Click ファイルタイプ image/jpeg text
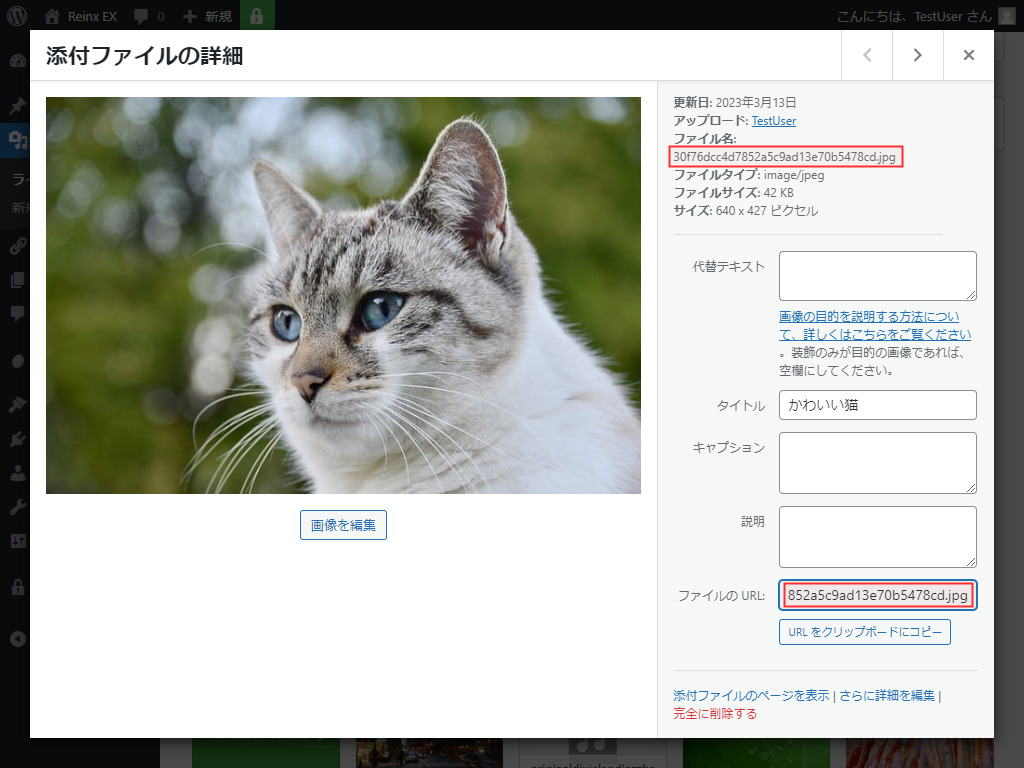 pos(749,175)
